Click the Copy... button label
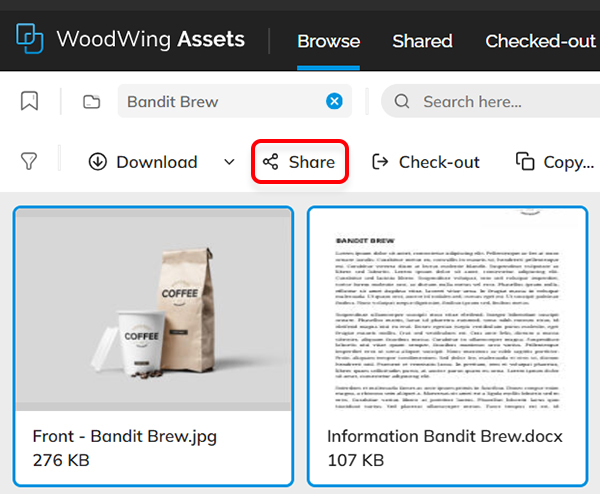This screenshot has width=600, height=494. tap(569, 163)
